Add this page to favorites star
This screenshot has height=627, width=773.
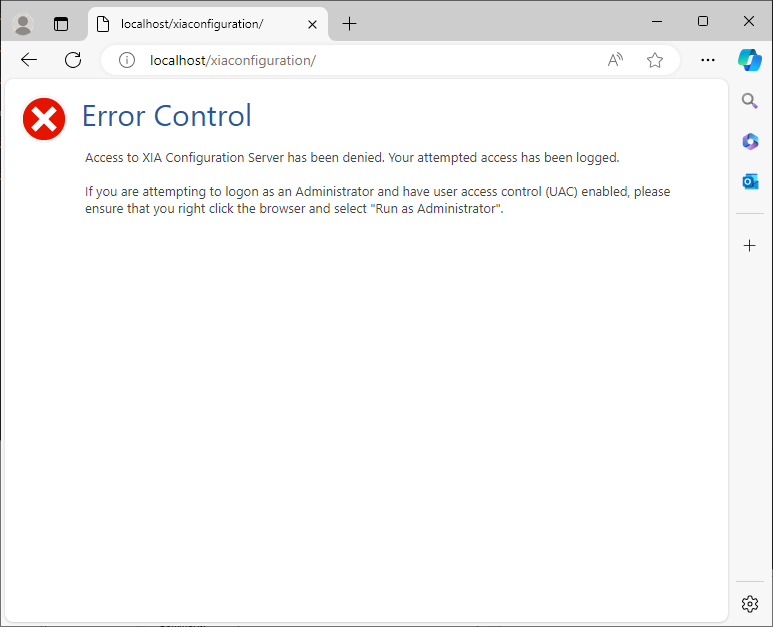click(x=655, y=60)
